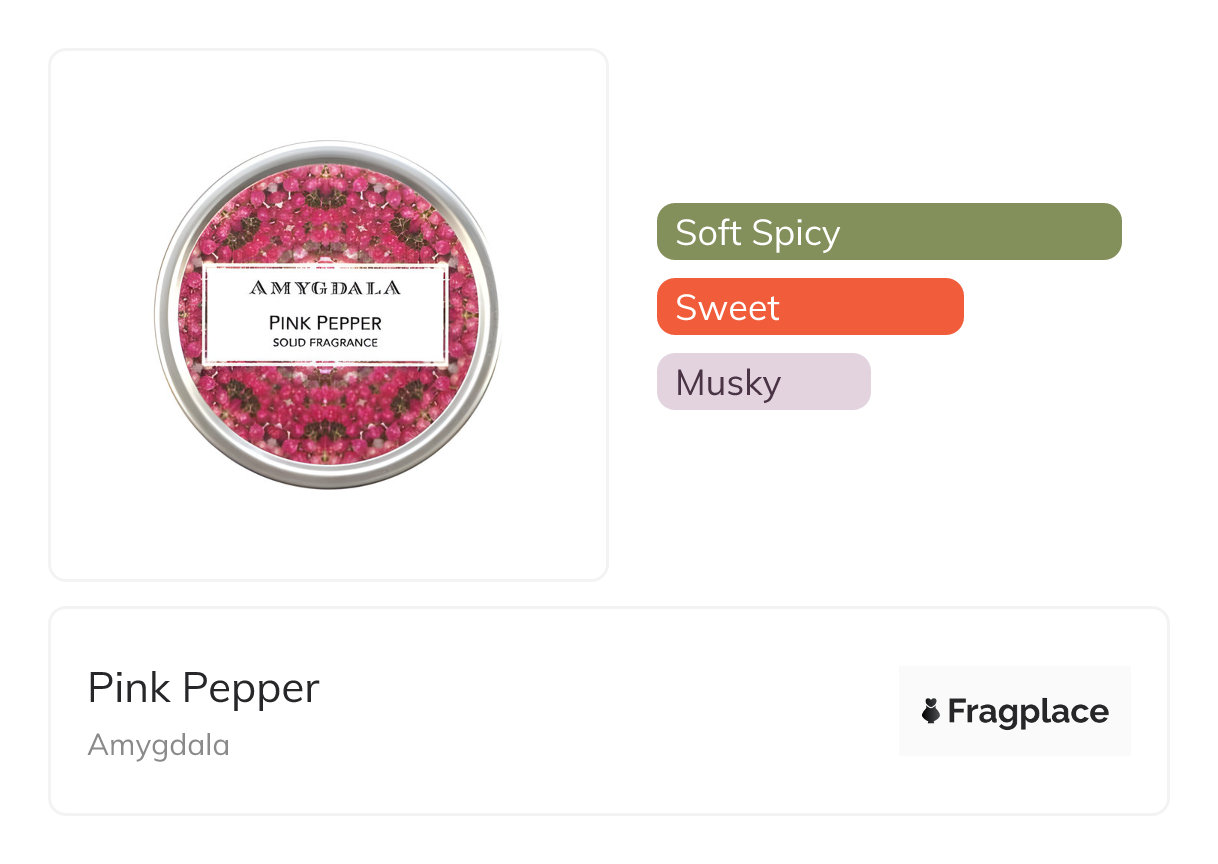Image resolution: width=1218 pixels, height=864 pixels.
Task: Click PINK PEPPER printed on the tin label
Action: point(325,322)
